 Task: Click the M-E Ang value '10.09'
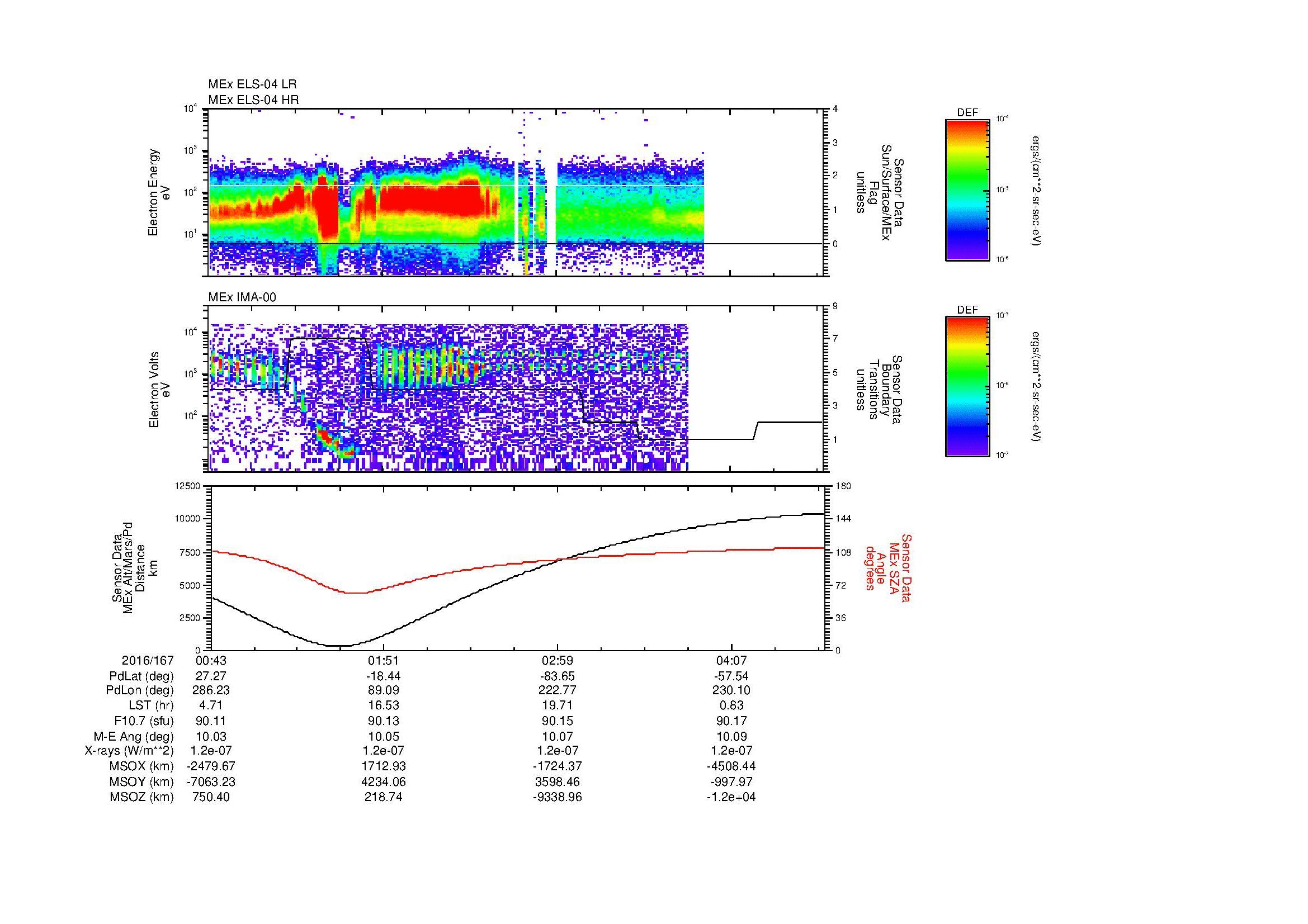point(731,736)
